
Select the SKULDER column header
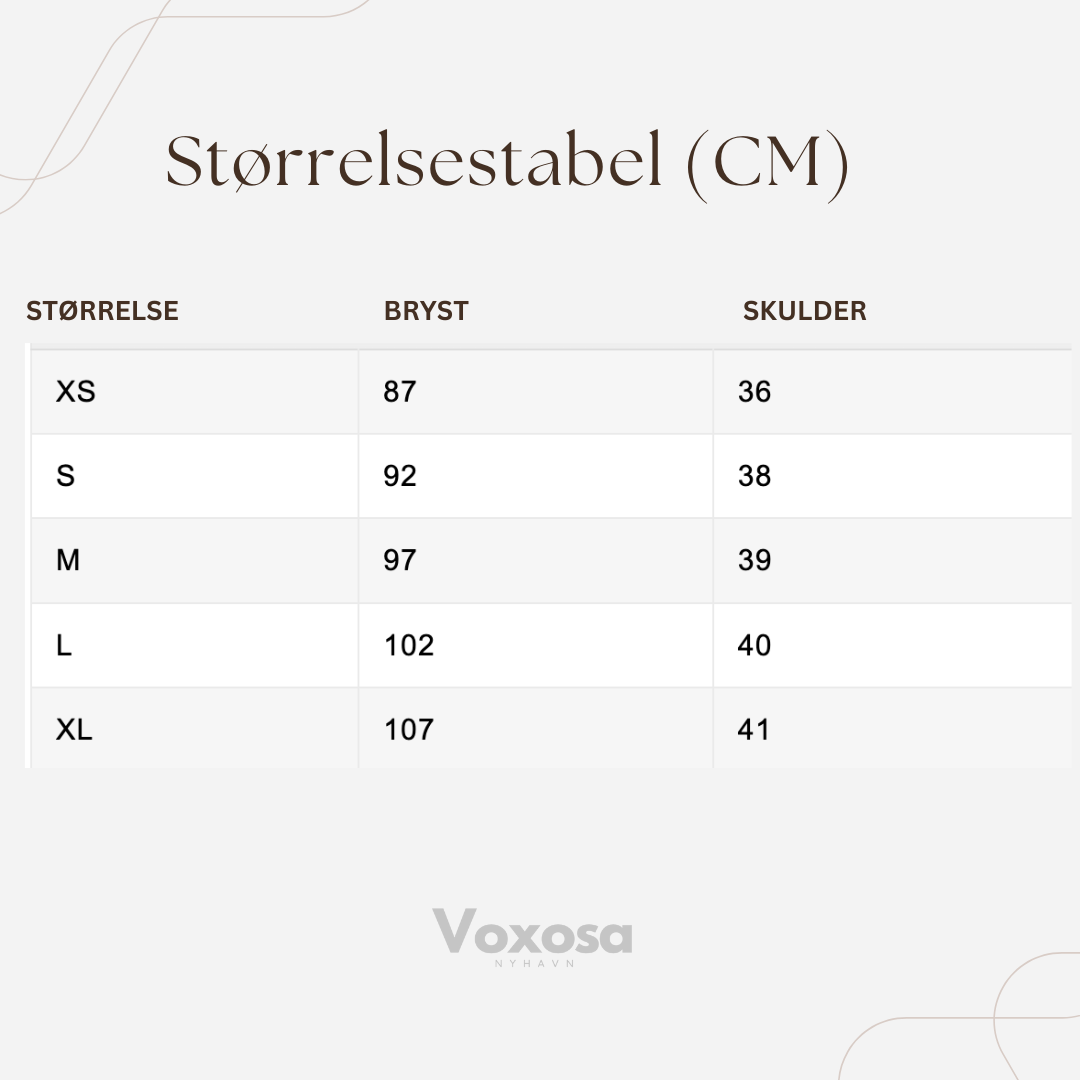pyautogui.click(x=804, y=311)
